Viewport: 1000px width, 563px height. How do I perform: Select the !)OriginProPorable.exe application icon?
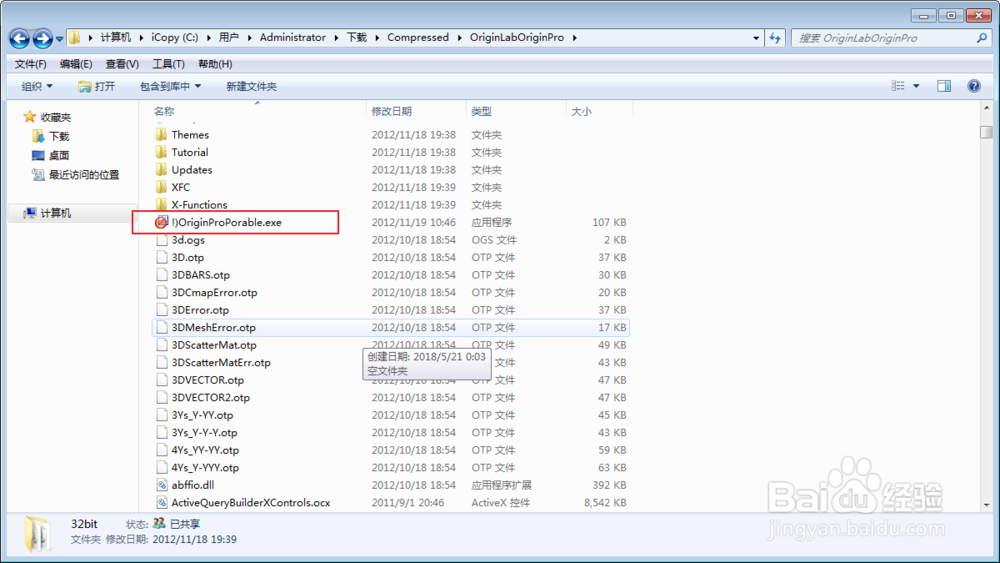pyautogui.click(x=161, y=222)
